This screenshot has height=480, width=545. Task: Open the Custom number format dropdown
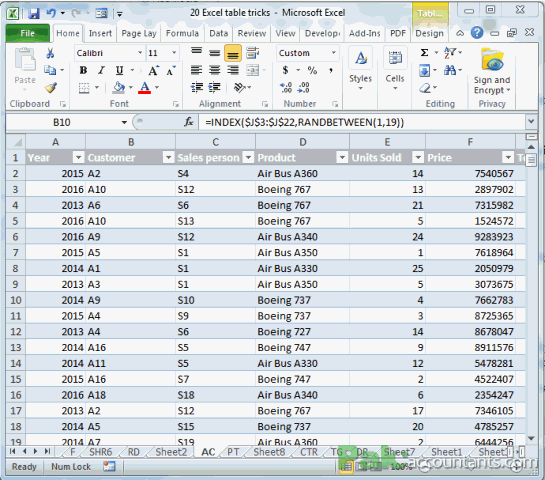(334, 53)
